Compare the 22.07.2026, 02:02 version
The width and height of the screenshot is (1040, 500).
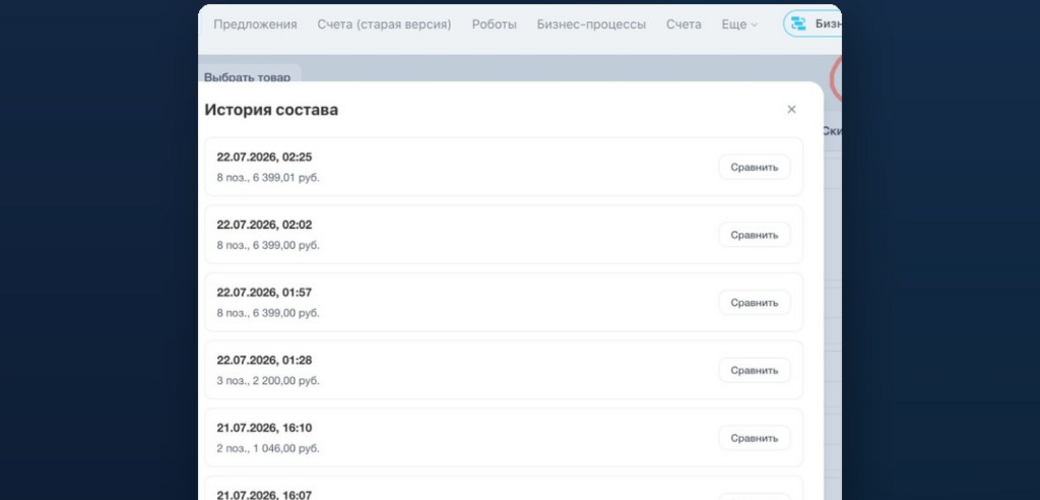754,235
